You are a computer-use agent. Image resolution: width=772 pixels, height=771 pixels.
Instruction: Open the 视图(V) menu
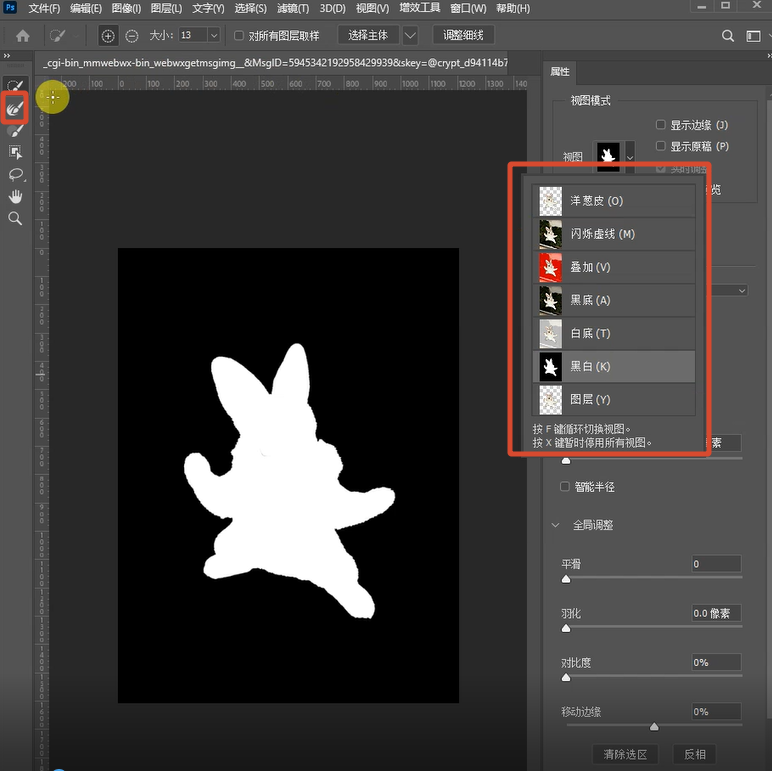click(372, 8)
